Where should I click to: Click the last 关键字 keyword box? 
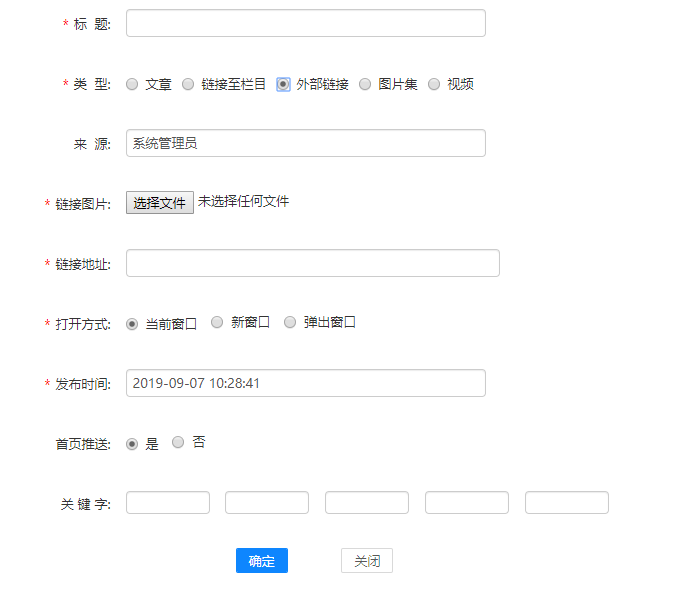tap(567, 503)
